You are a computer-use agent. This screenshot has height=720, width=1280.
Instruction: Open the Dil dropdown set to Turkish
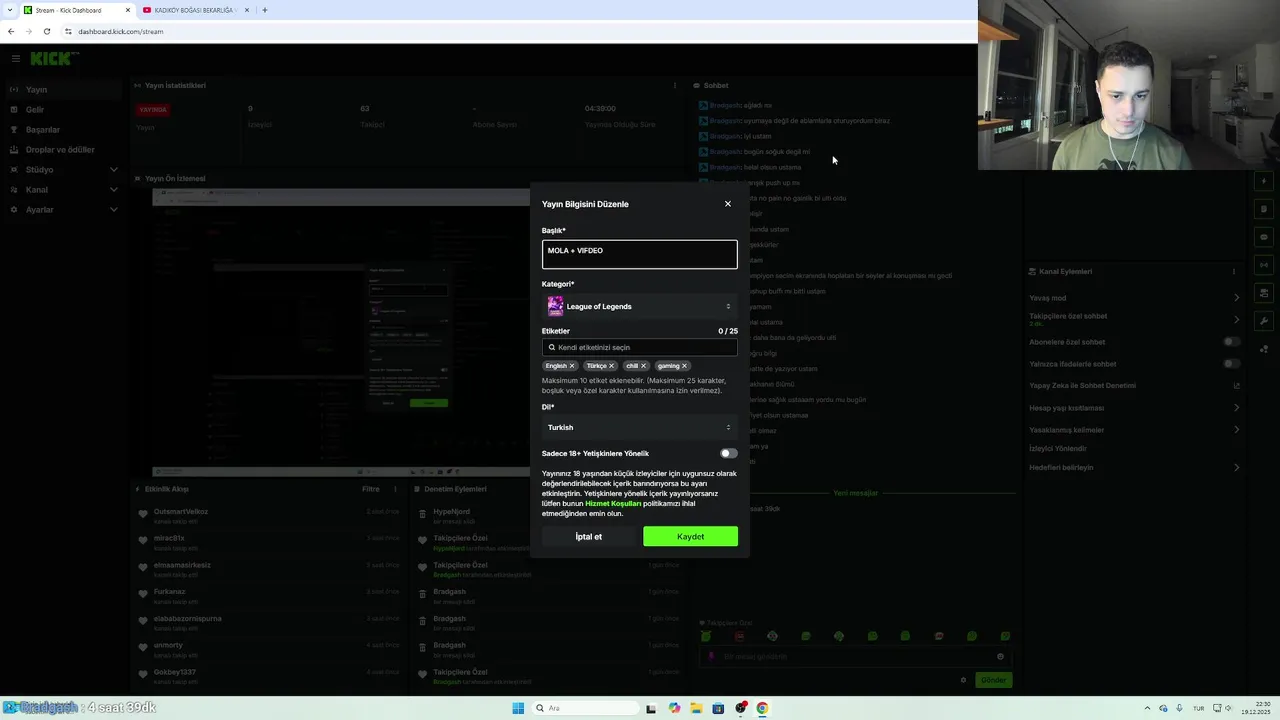(640, 427)
